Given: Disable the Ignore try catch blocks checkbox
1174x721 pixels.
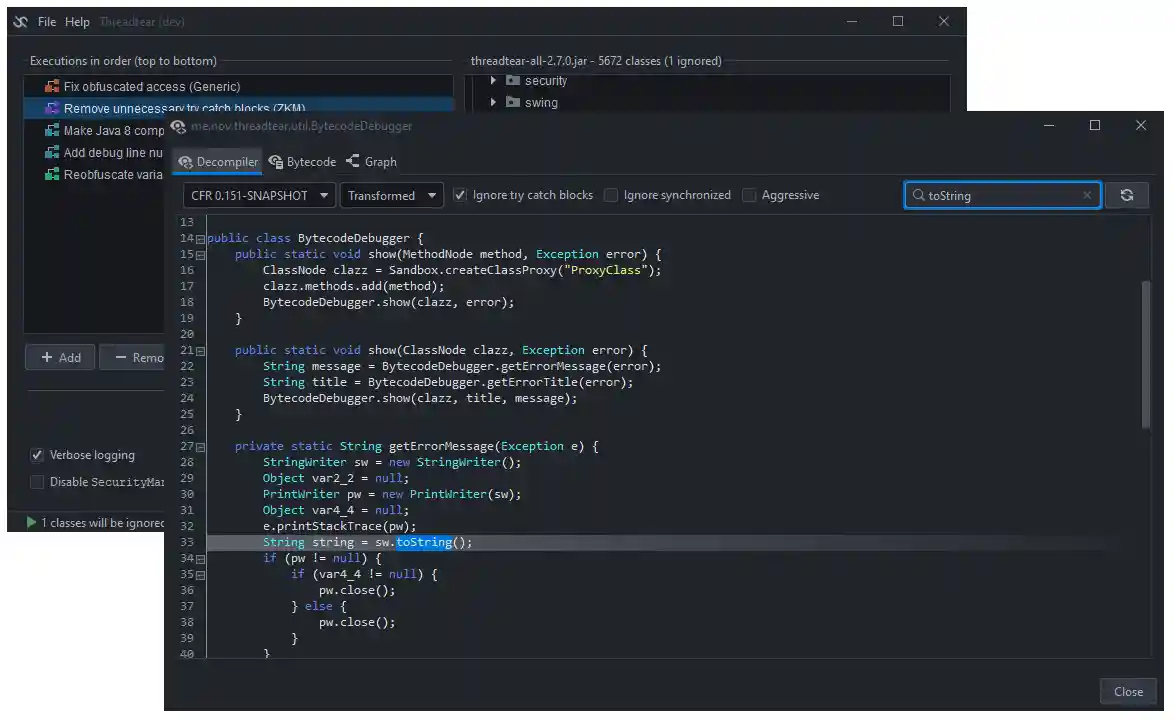Looking at the screenshot, I should click(460, 195).
